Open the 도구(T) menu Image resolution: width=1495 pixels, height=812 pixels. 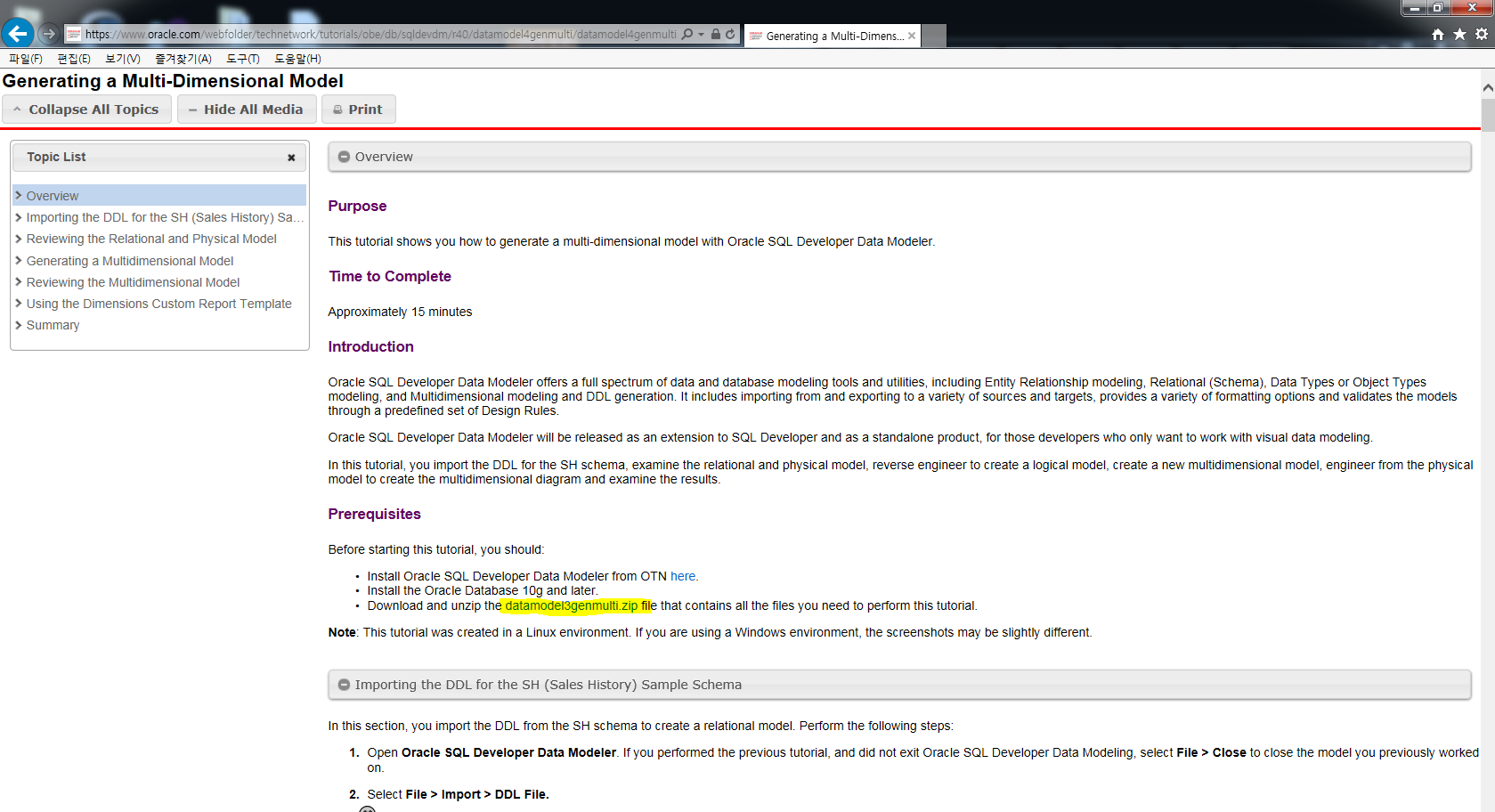(243, 59)
